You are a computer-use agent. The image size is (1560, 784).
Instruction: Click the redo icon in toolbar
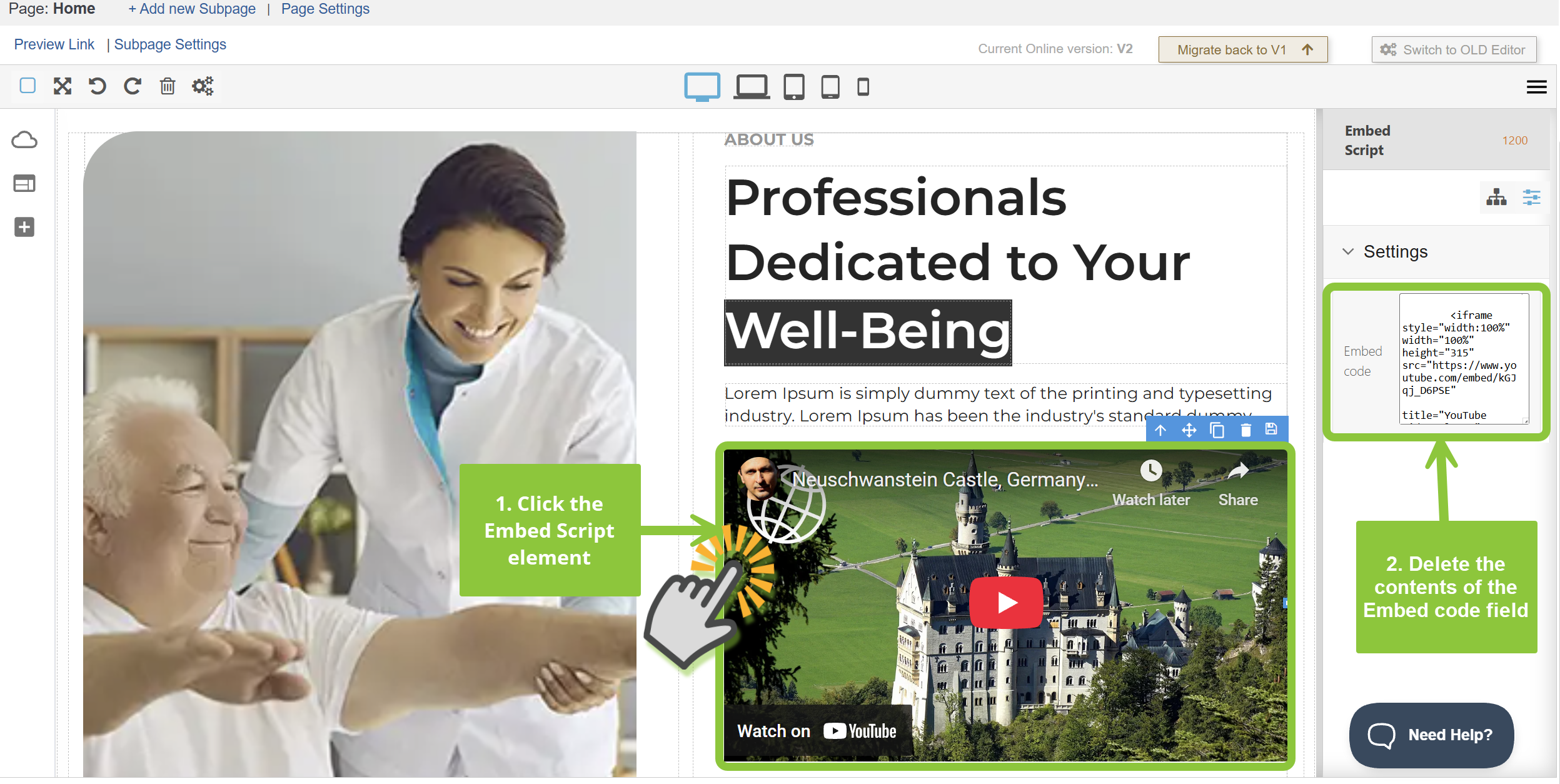point(132,86)
